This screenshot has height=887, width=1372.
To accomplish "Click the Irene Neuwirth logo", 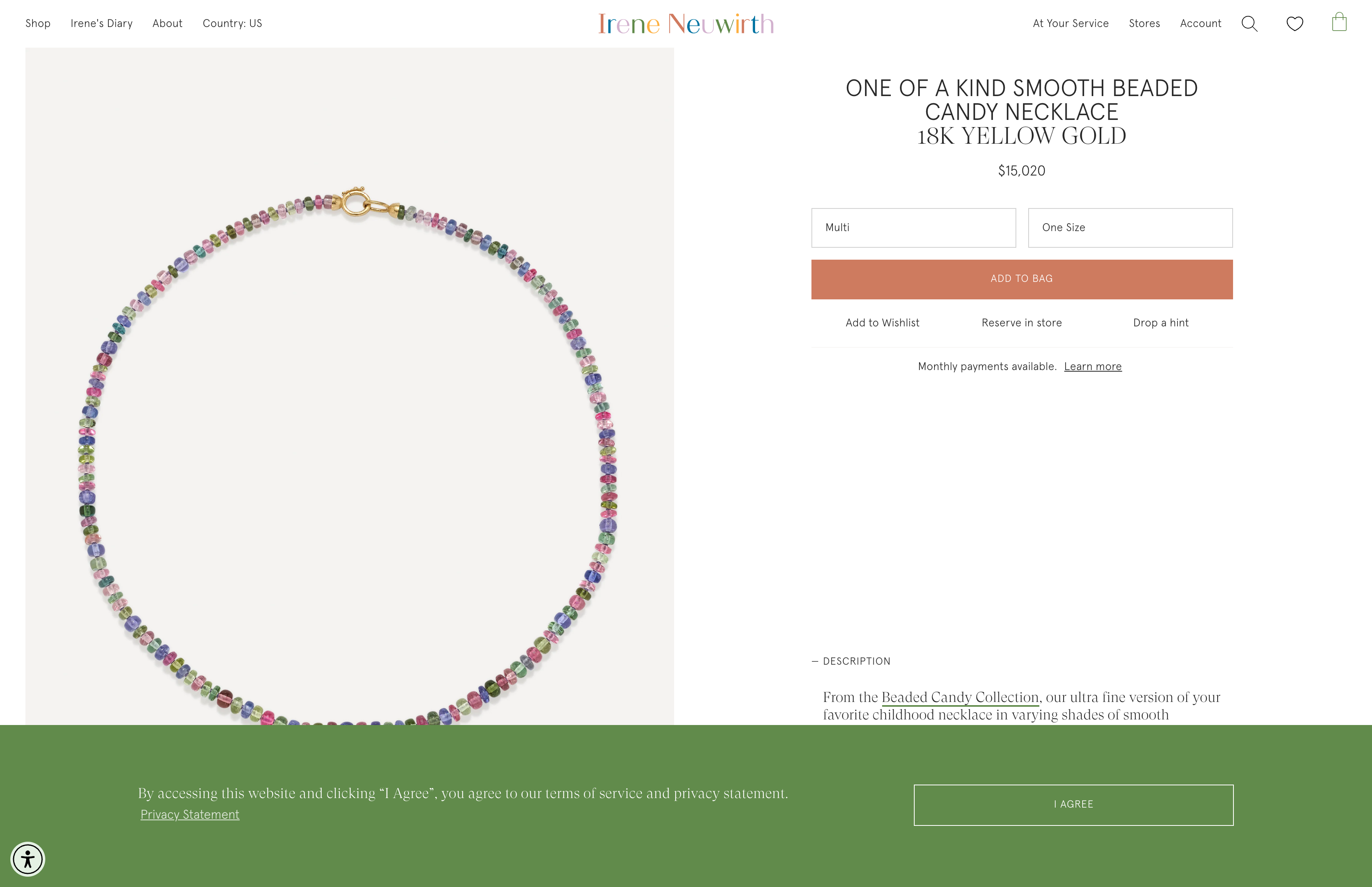I will [x=686, y=23].
